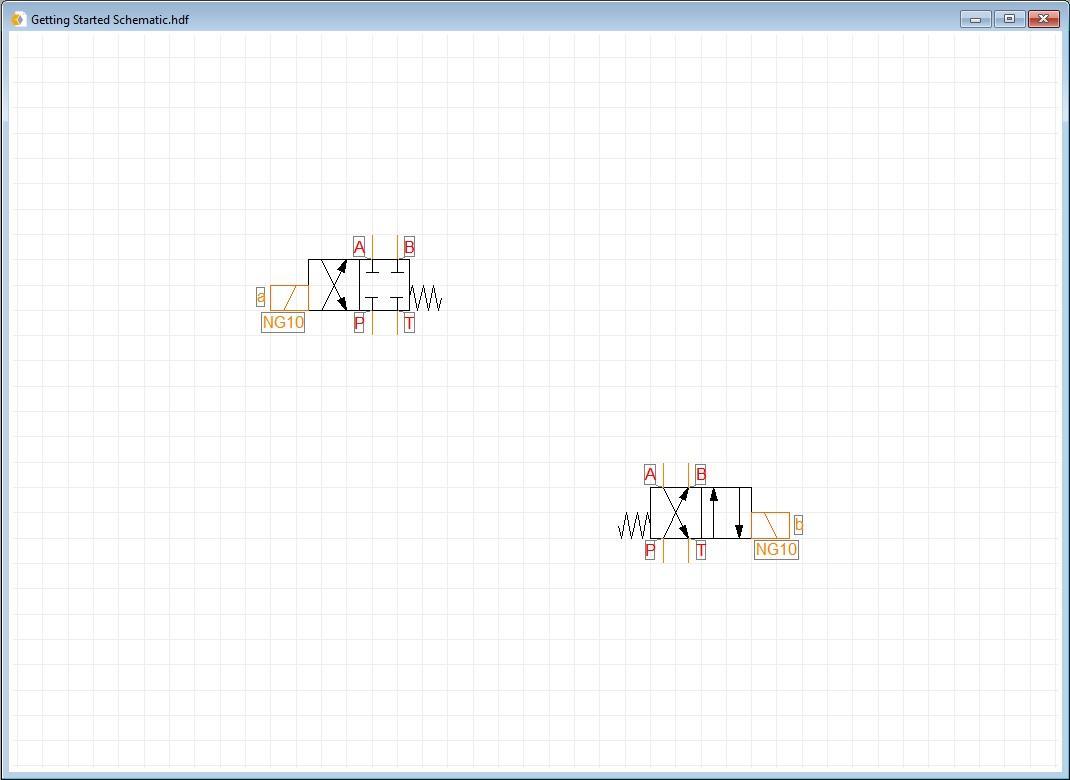This screenshot has height=780, width=1070.
Task: Select port label P on upper-left valve
Action: click(359, 323)
